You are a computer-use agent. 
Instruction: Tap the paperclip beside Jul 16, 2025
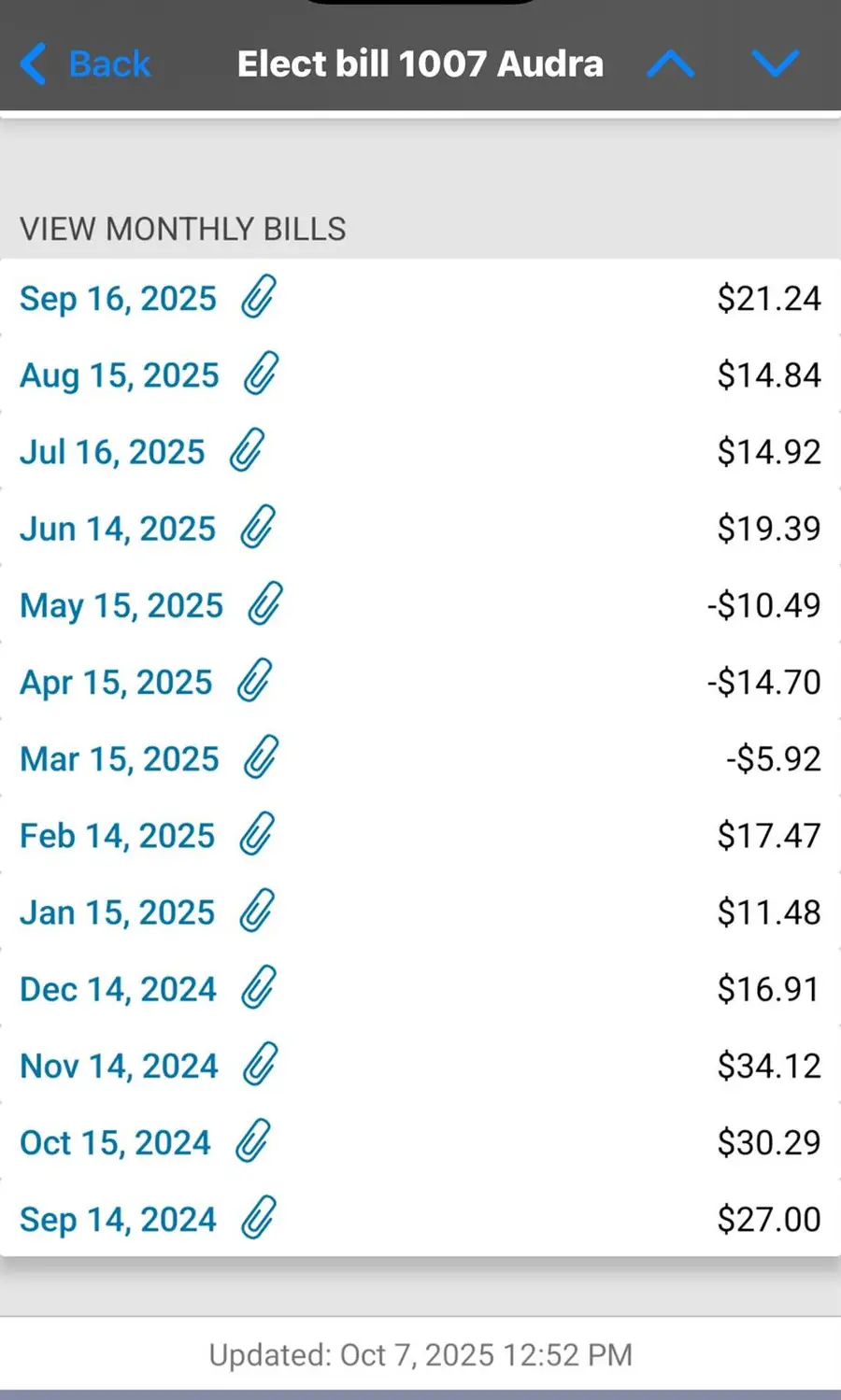(x=248, y=451)
